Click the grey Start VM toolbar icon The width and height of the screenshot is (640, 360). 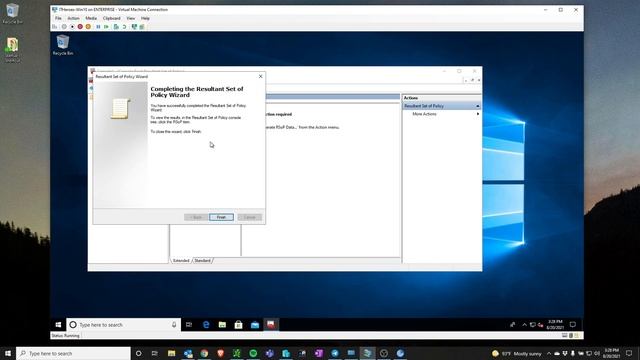click(x=64, y=27)
